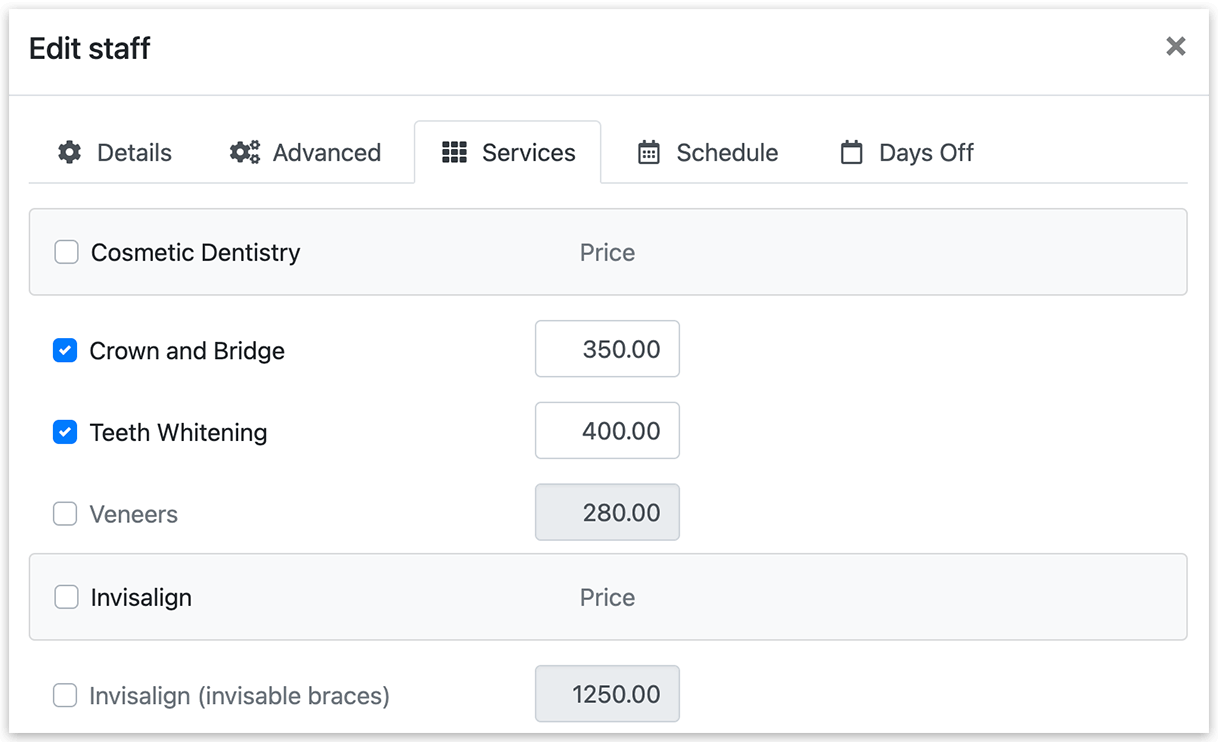The height and width of the screenshot is (742, 1218).
Task: Uncheck the Crown and Bridge service
Action: point(65,350)
